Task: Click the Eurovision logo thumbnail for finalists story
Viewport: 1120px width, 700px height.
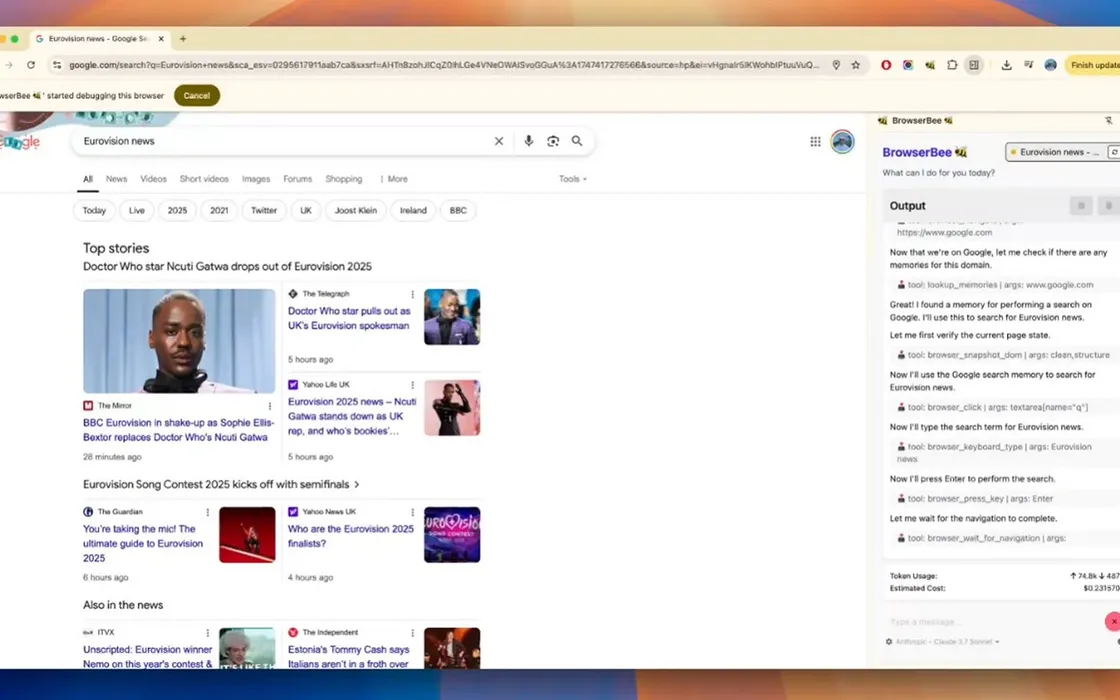Action: pyautogui.click(x=452, y=535)
